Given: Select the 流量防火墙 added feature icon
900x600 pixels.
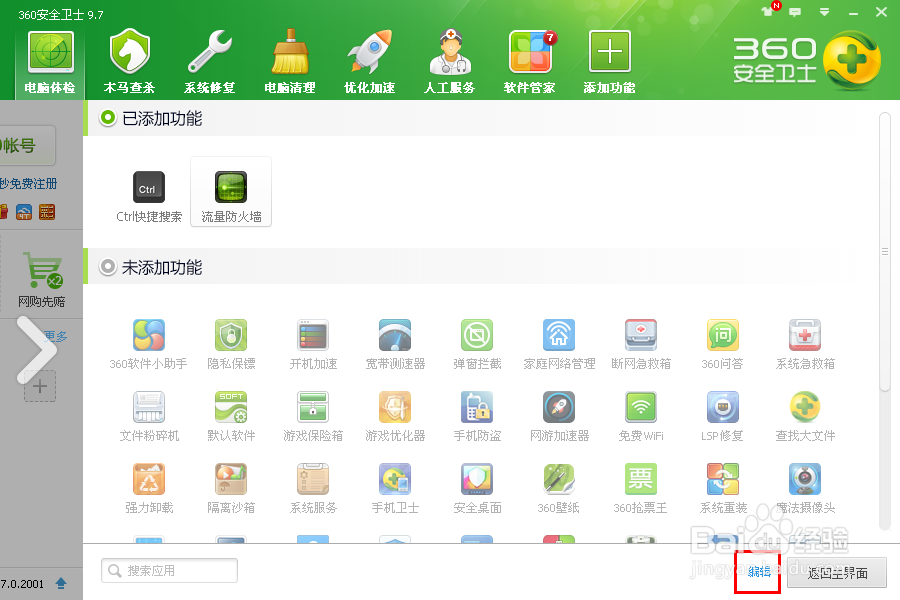Looking at the screenshot, I should click(x=231, y=187).
